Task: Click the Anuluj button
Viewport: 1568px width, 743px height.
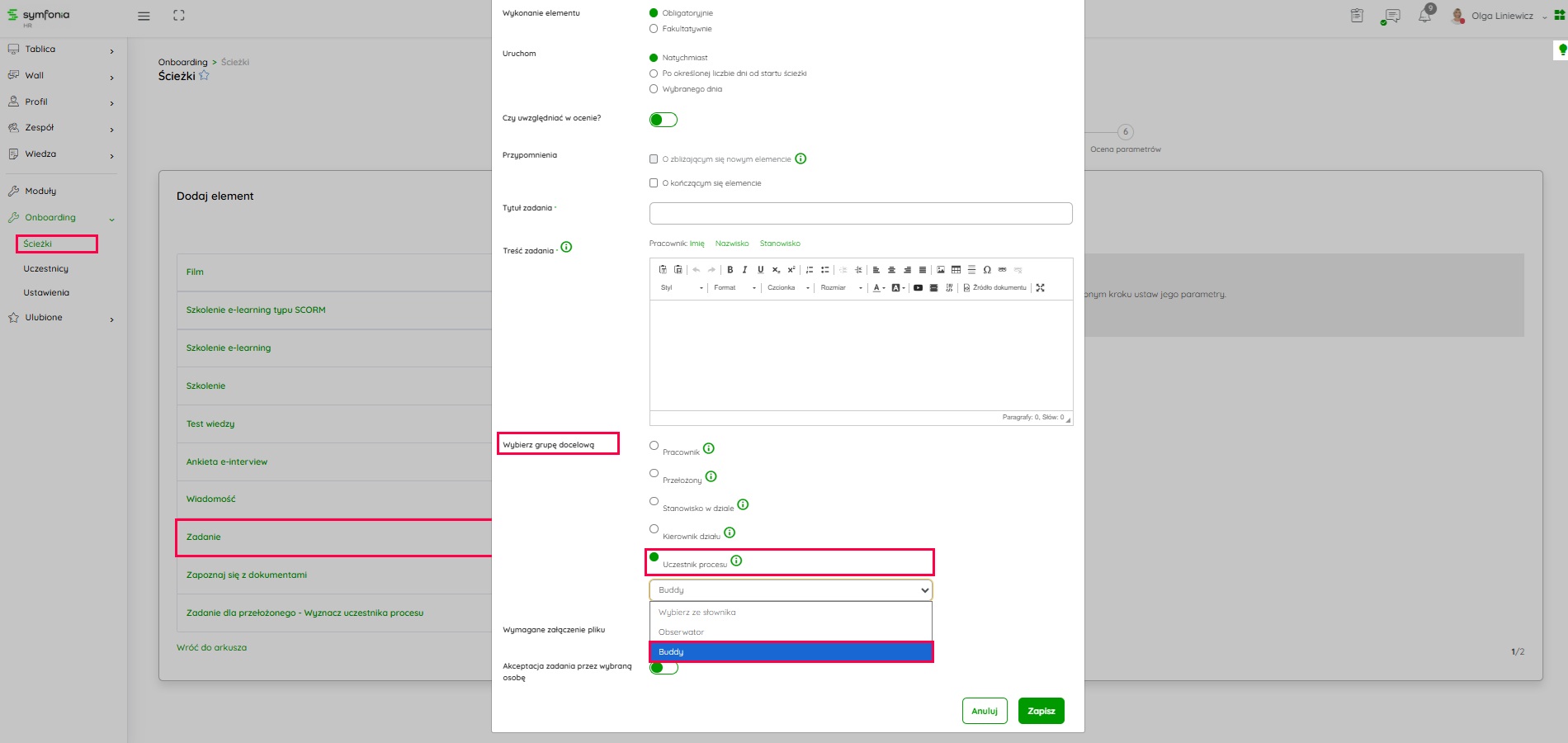Action: 984,711
